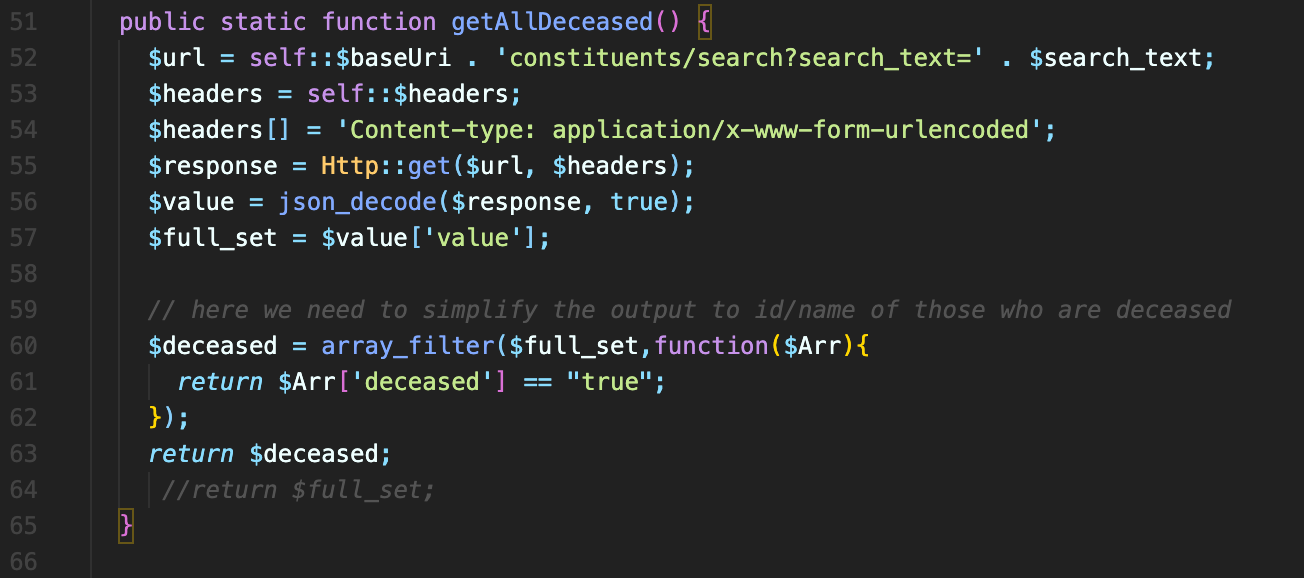The width and height of the screenshot is (1304, 578).
Task: Click the array_filter function call
Action: click(x=408, y=346)
